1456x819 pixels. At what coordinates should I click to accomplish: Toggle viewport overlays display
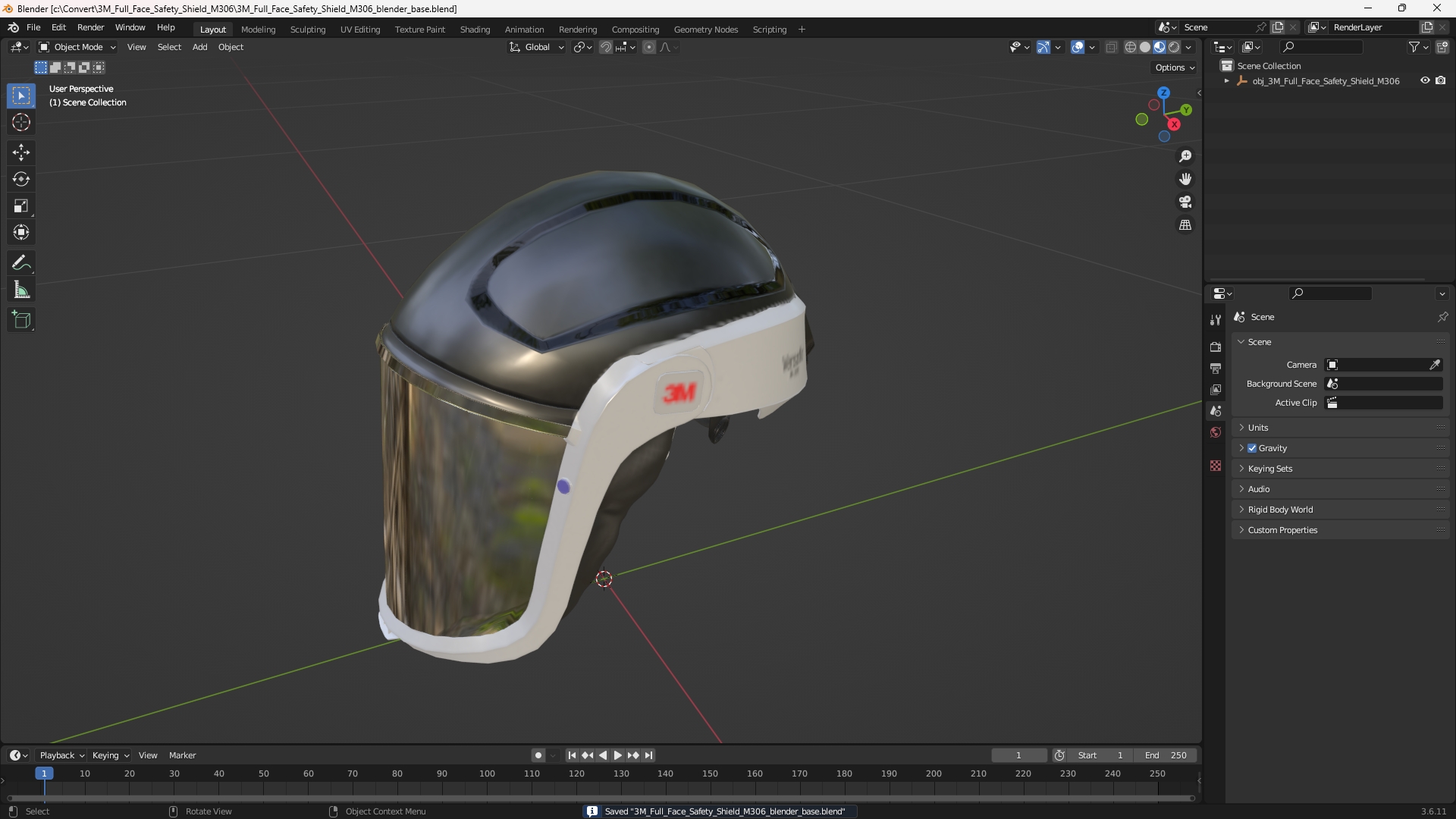(1078, 47)
